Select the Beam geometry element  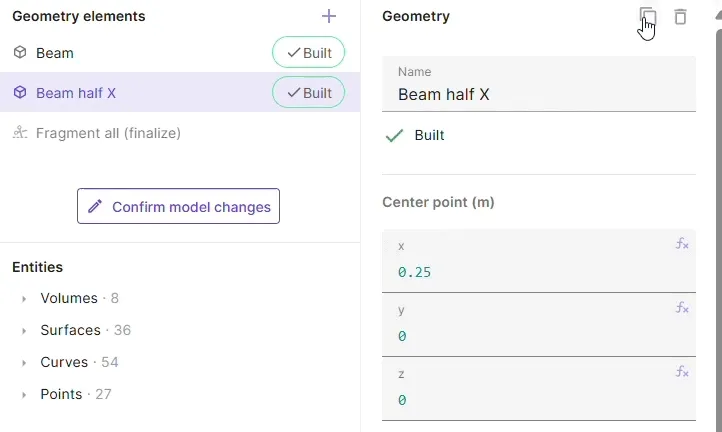[x=55, y=53]
